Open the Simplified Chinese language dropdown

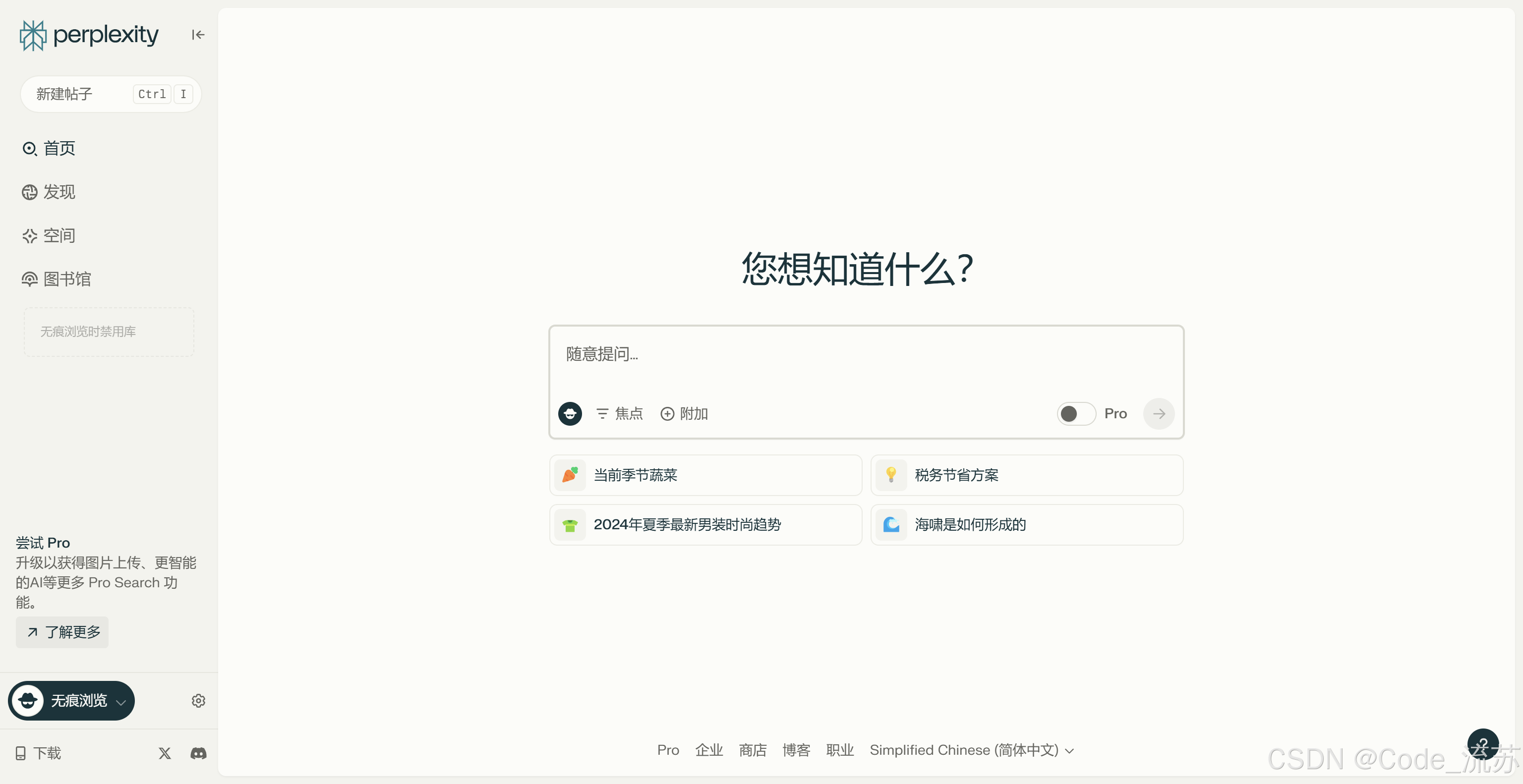[971, 750]
